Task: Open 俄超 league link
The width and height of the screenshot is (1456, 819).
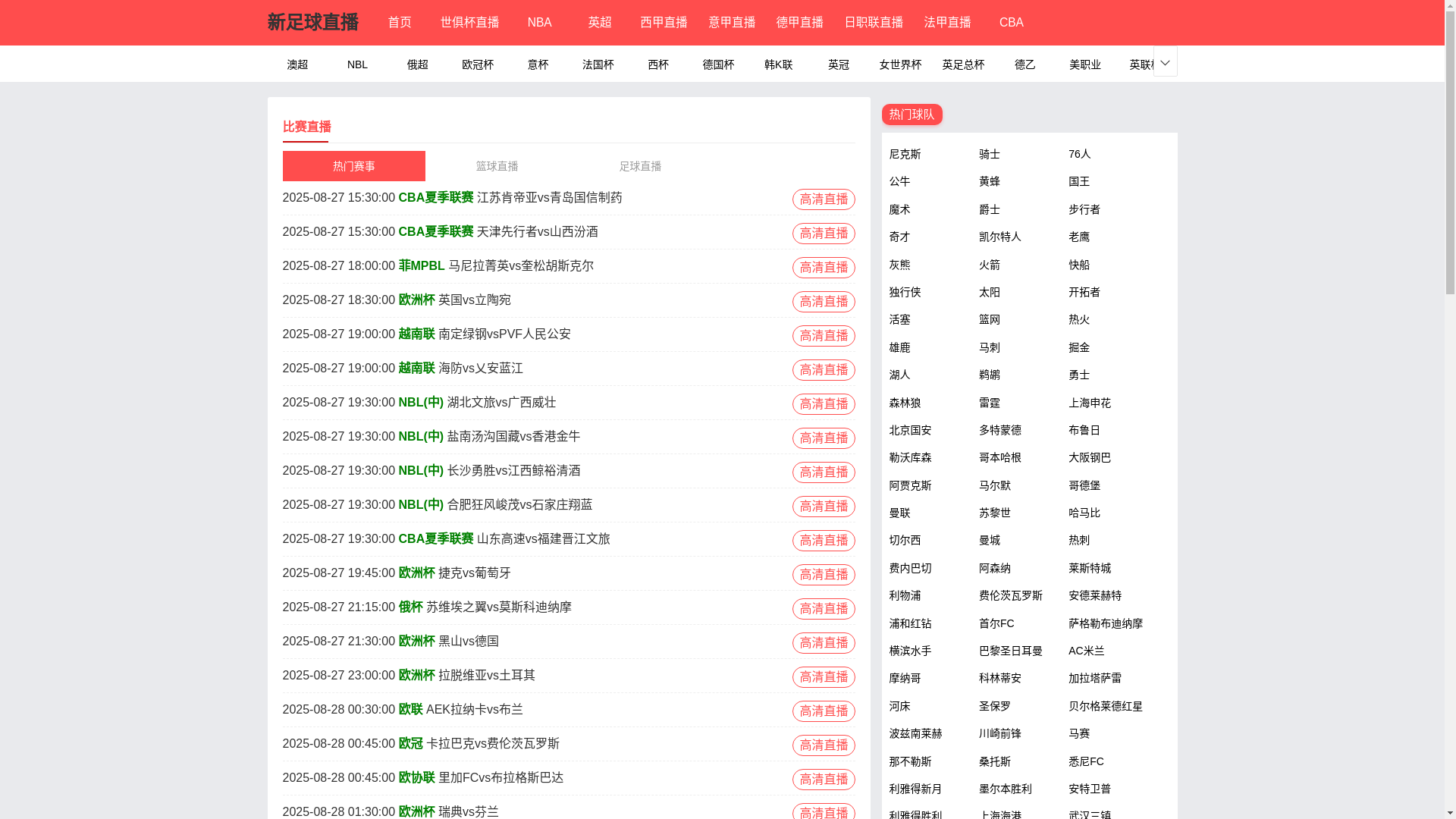Action: click(x=417, y=64)
